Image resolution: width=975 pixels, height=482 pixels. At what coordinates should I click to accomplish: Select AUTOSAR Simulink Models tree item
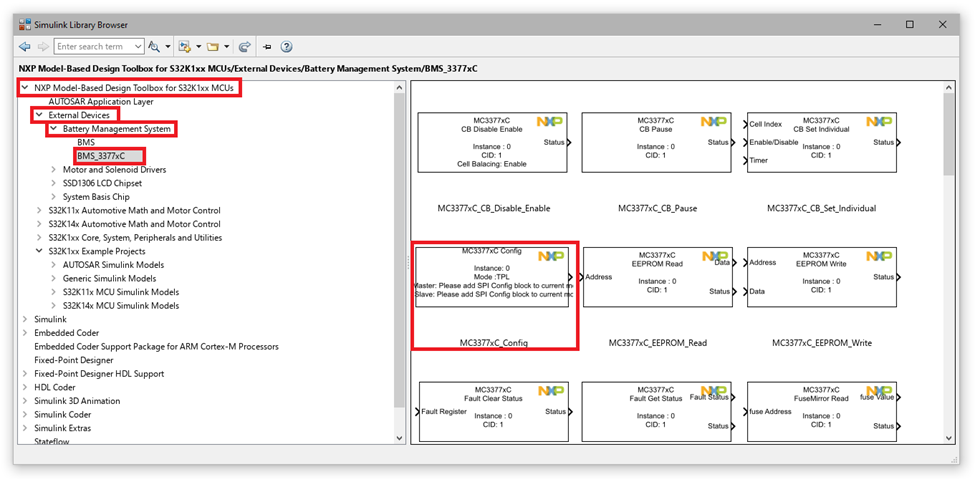coord(113,264)
